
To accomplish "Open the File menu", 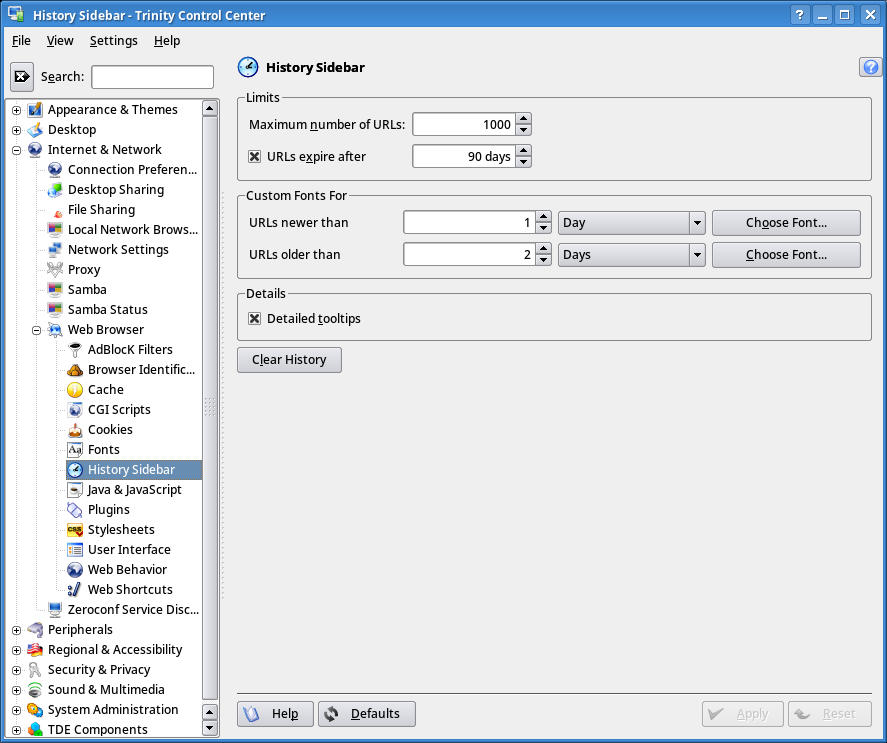I will pyautogui.click(x=21, y=41).
